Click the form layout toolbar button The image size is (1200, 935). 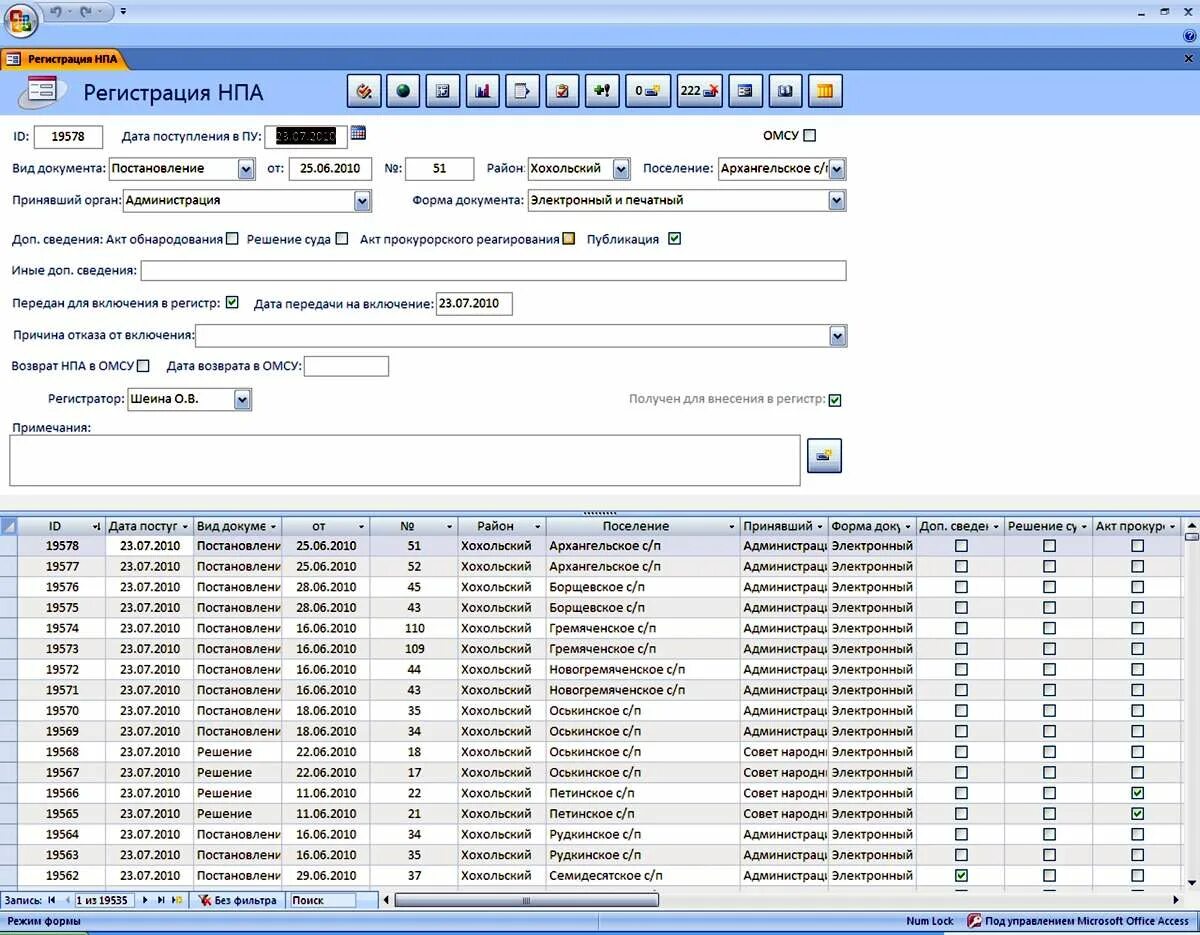pos(442,91)
